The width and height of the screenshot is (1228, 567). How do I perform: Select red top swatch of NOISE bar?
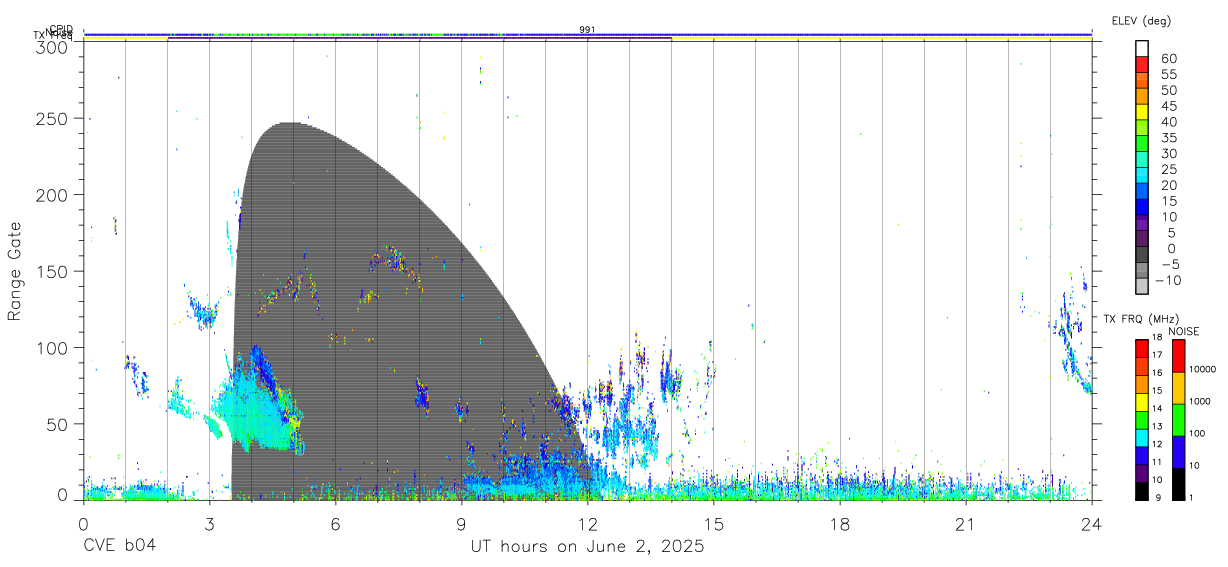[x=1178, y=355]
